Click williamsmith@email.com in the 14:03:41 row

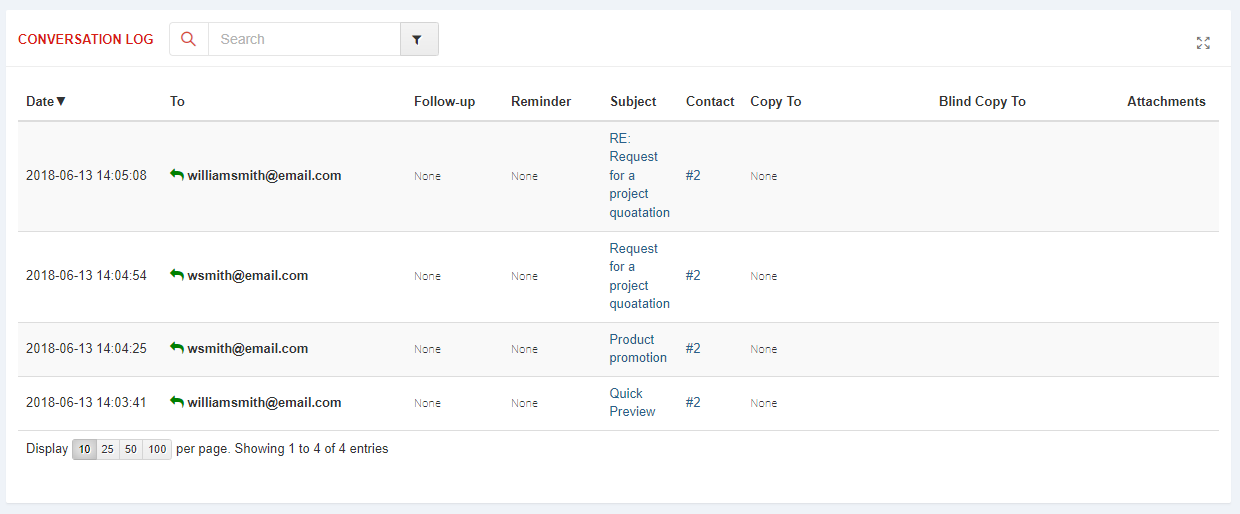[x=264, y=402]
